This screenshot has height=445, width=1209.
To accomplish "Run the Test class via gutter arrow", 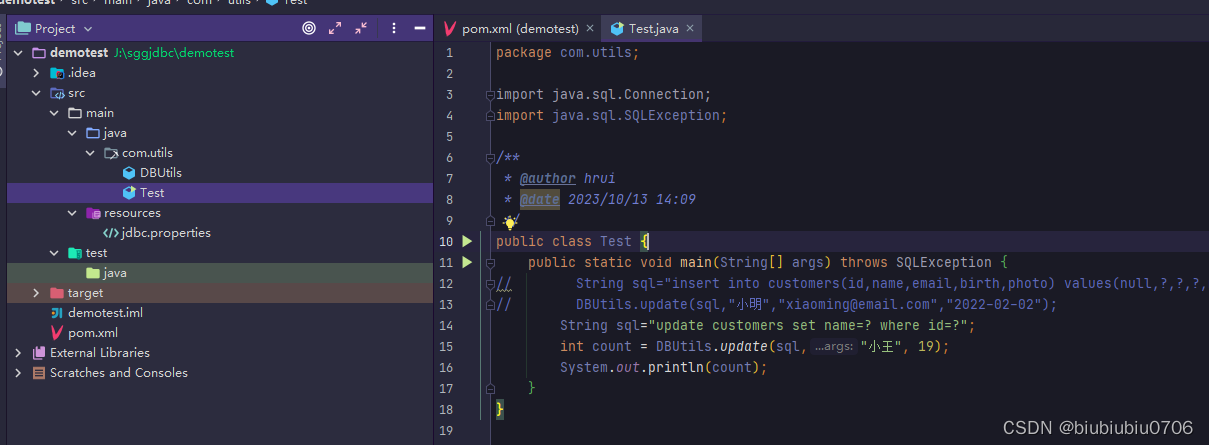I will (x=466, y=241).
